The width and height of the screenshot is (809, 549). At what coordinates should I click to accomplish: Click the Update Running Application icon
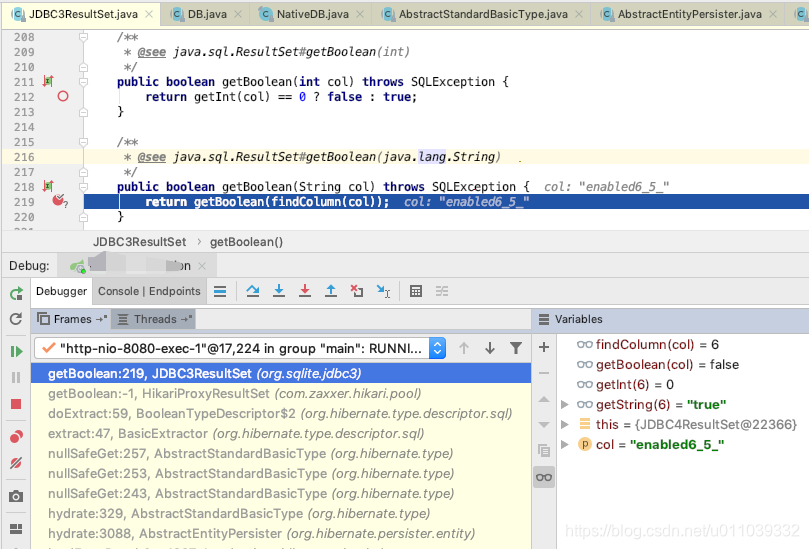click(16, 319)
